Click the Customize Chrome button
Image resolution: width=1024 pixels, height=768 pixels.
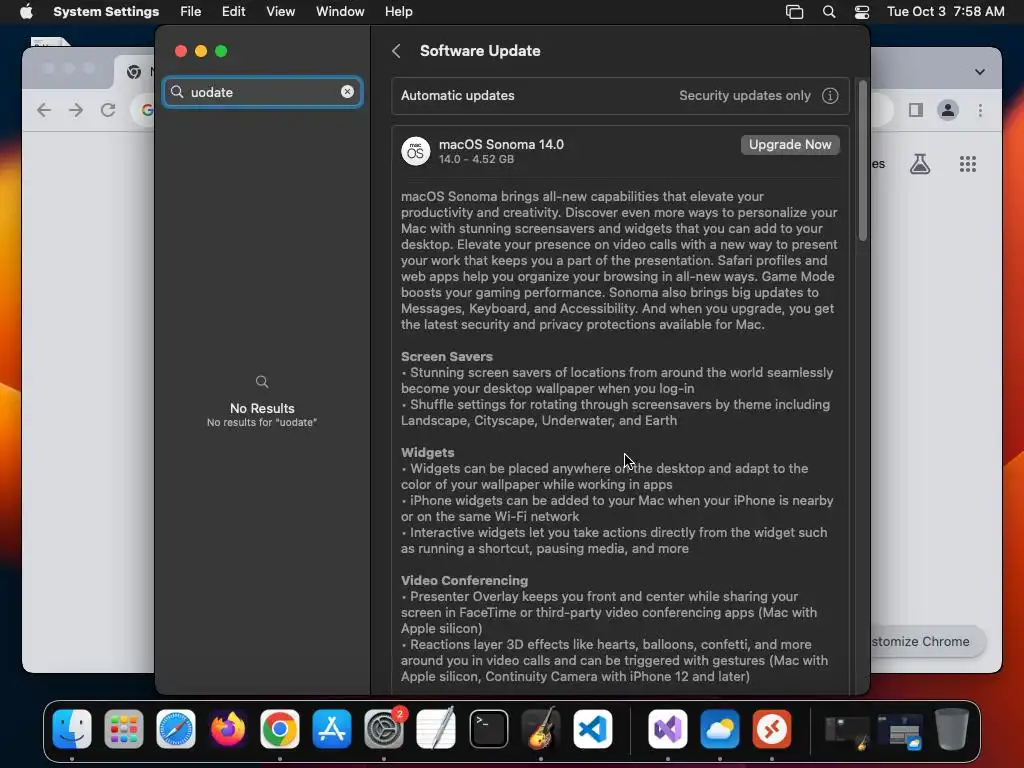coord(927,641)
